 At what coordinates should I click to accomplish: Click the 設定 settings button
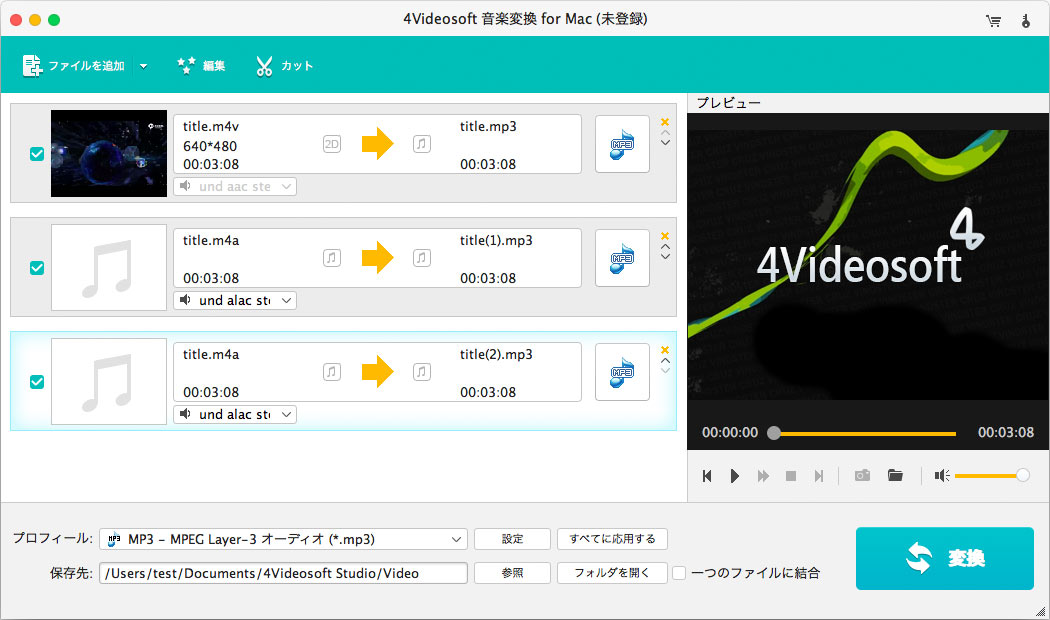pos(512,539)
